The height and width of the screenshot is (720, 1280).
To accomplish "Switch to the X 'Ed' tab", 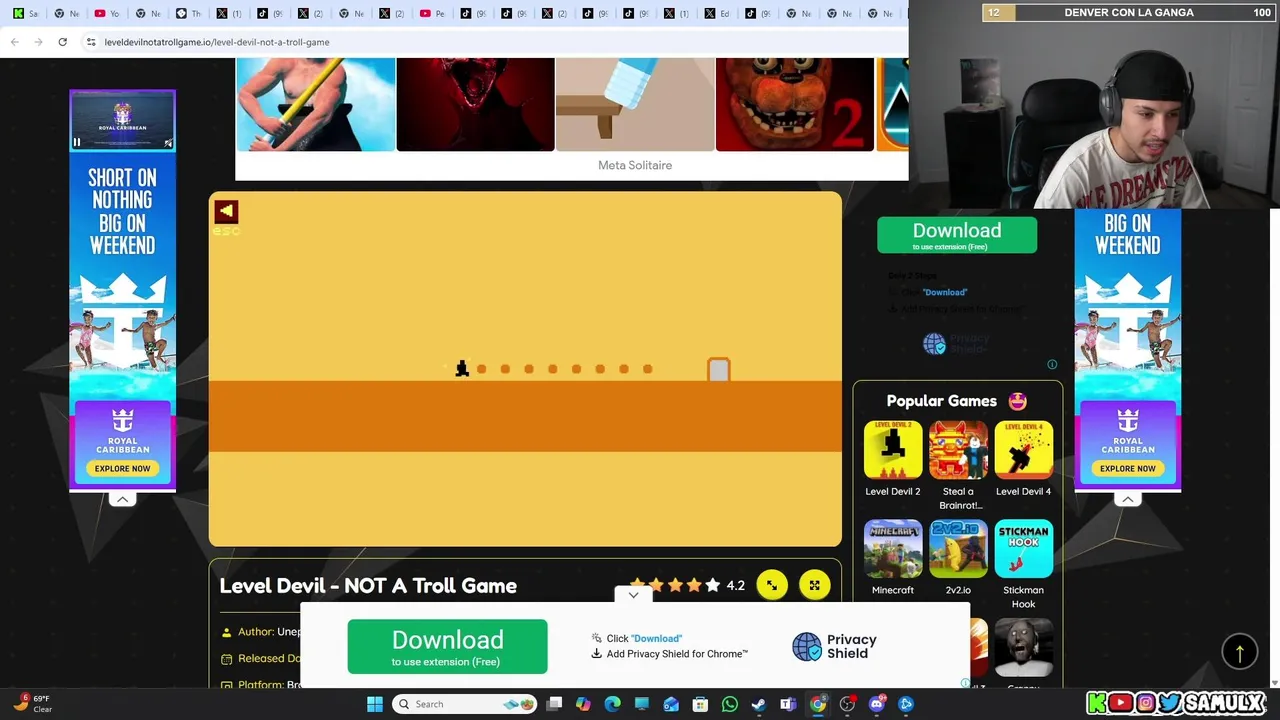I will [x=717, y=13].
